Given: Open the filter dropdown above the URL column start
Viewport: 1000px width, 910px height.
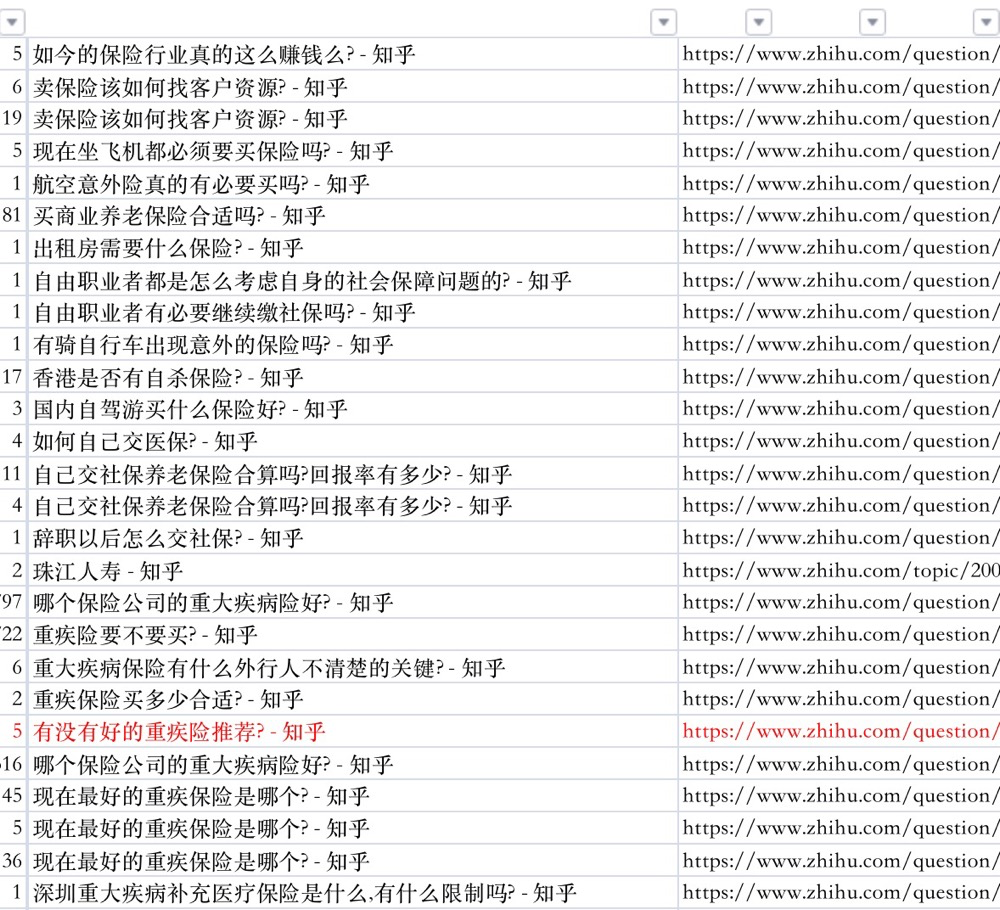Looking at the screenshot, I should pyautogui.click(x=758, y=22).
